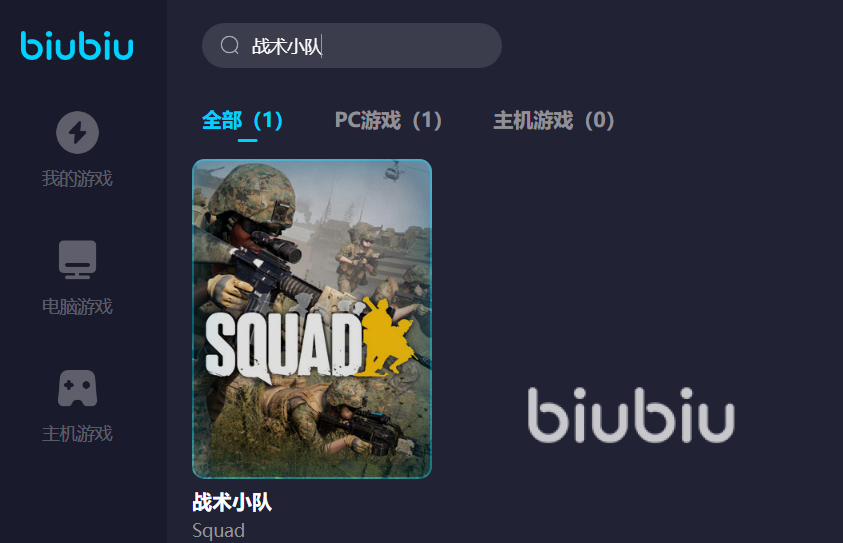
Task: Click the magnifier search icon
Action: coord(230,45)
